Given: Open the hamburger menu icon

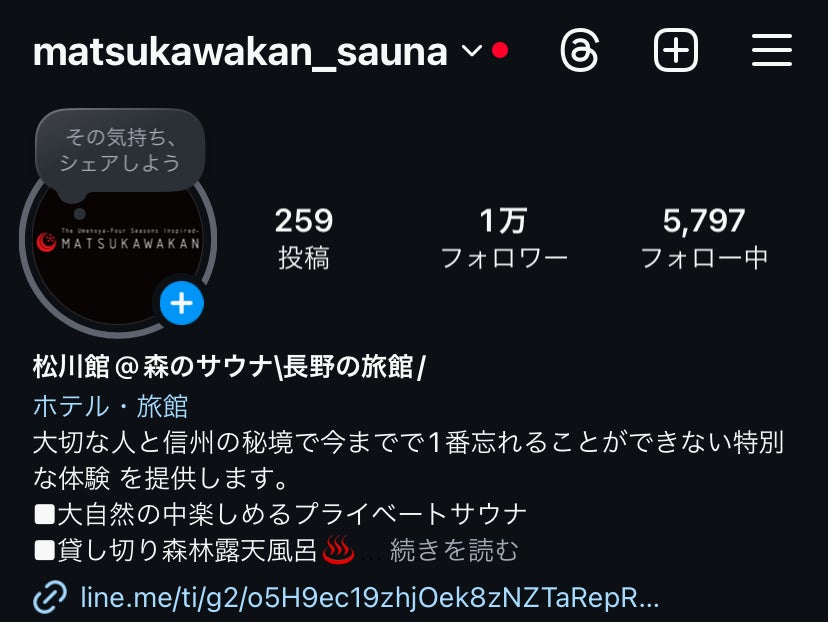Looking at the screenshot, I should [x=771, y=51].
